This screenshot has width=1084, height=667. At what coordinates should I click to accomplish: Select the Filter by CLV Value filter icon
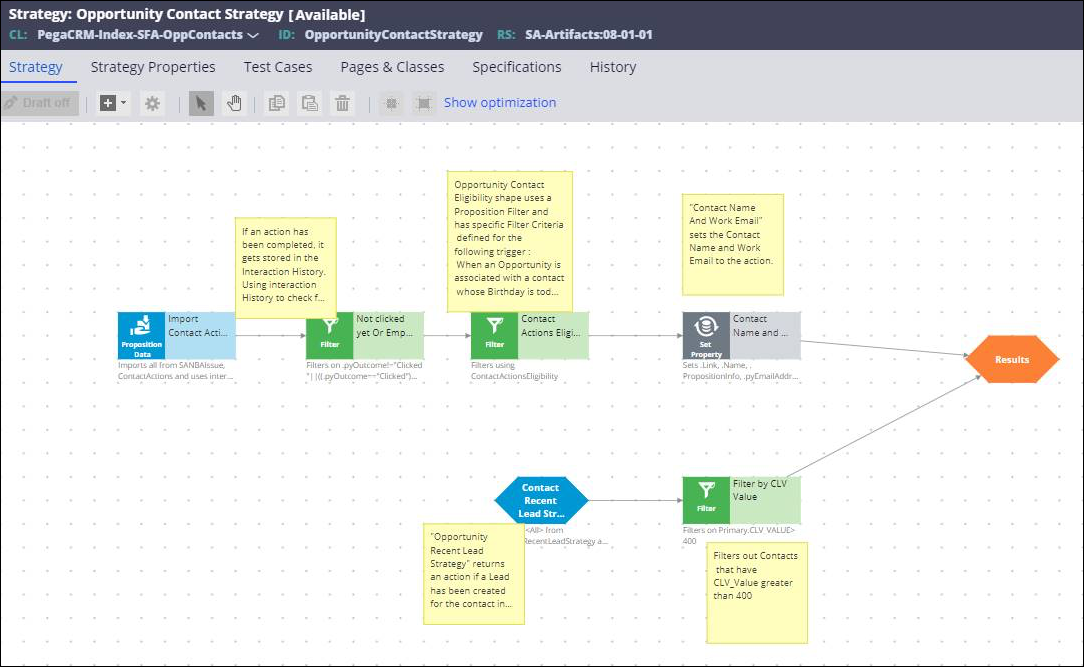(x=706, y=499)
